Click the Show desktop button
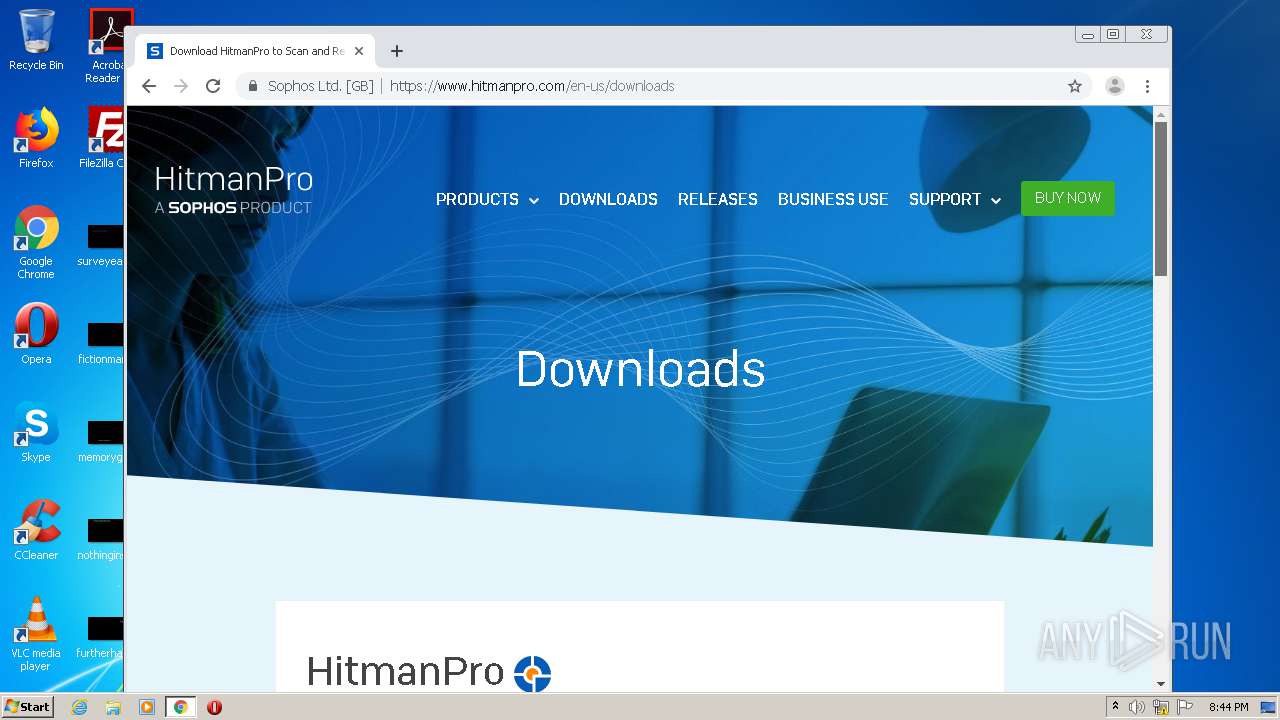This screenshot has width=1280, height=720. [1268, 707]
